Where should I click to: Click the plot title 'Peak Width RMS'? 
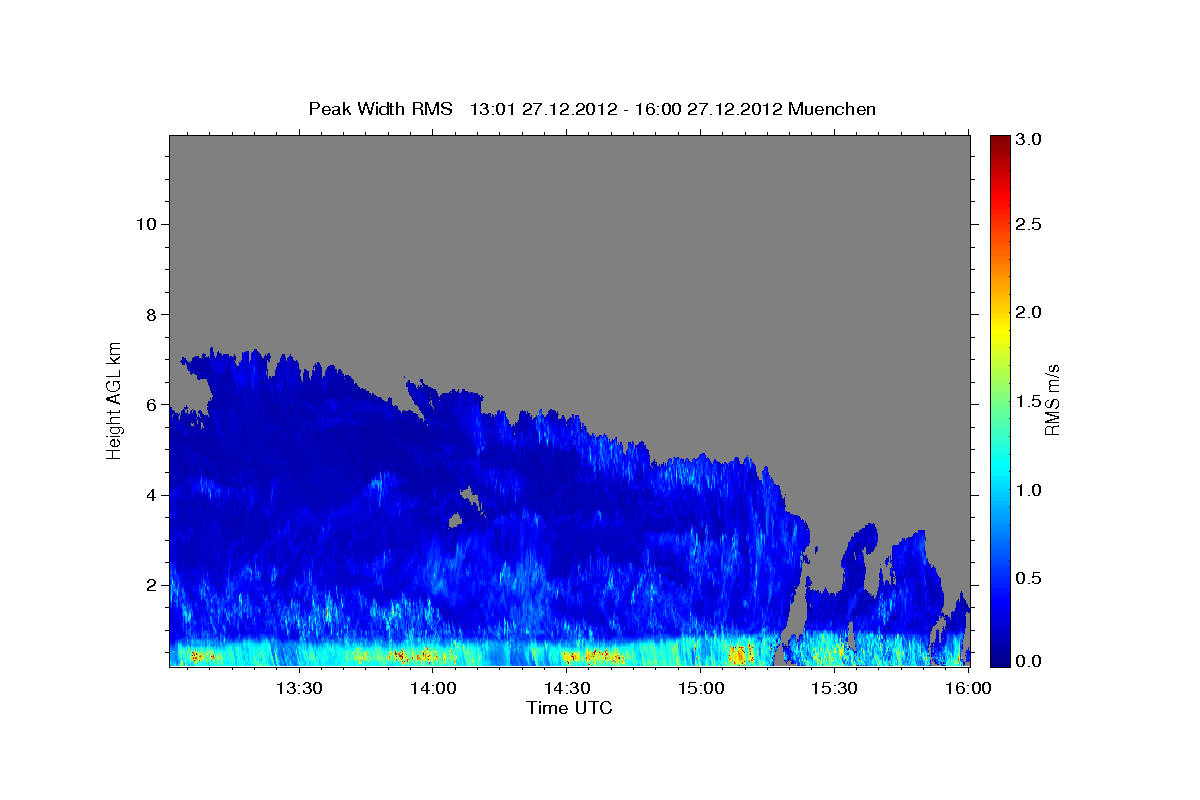click(380, 109)
